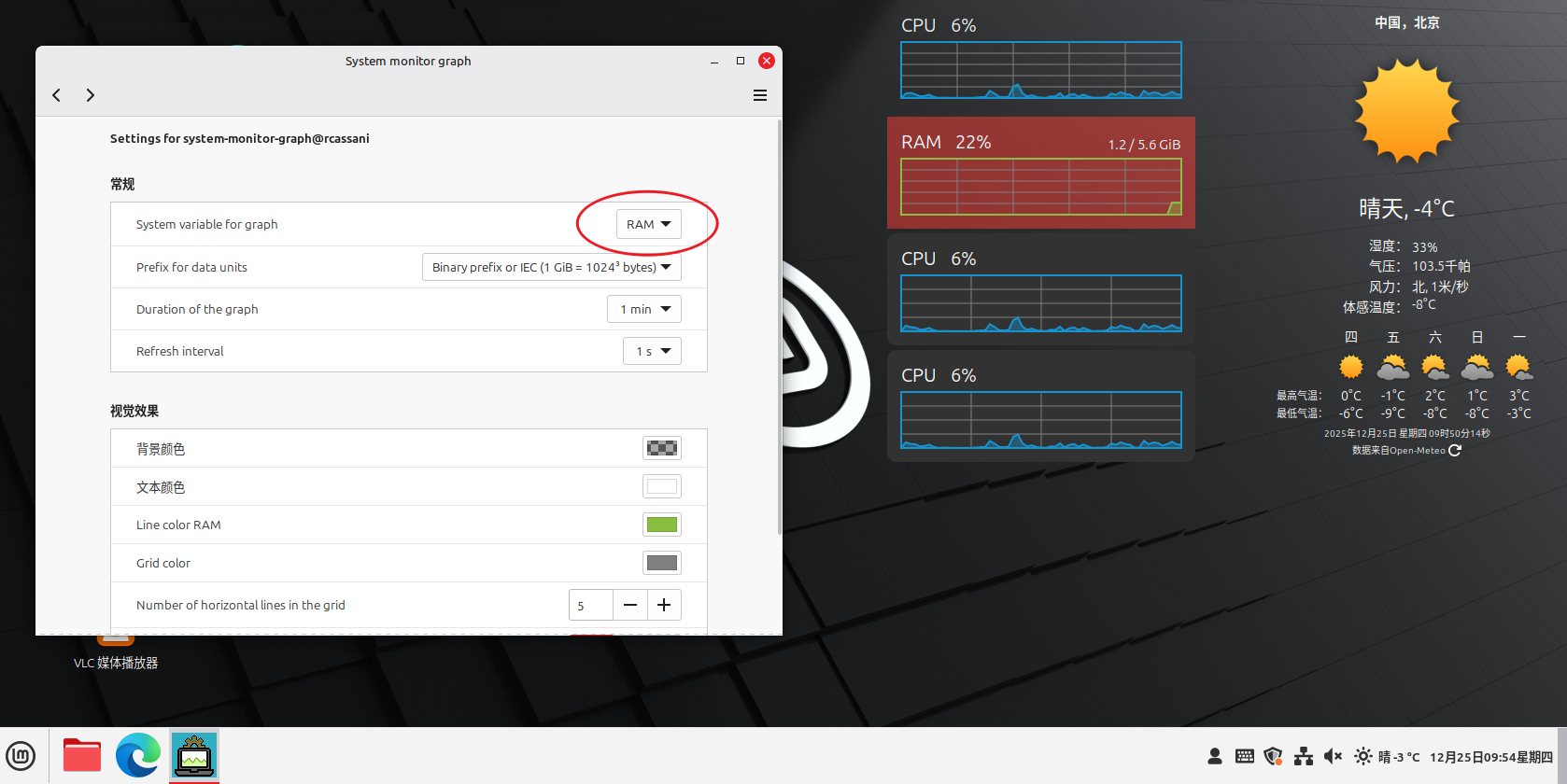Click the System monitor settings taskbar item
The height and width of the screenshot is (784, 1567).
pyautogui.click(x=194, y=756)
